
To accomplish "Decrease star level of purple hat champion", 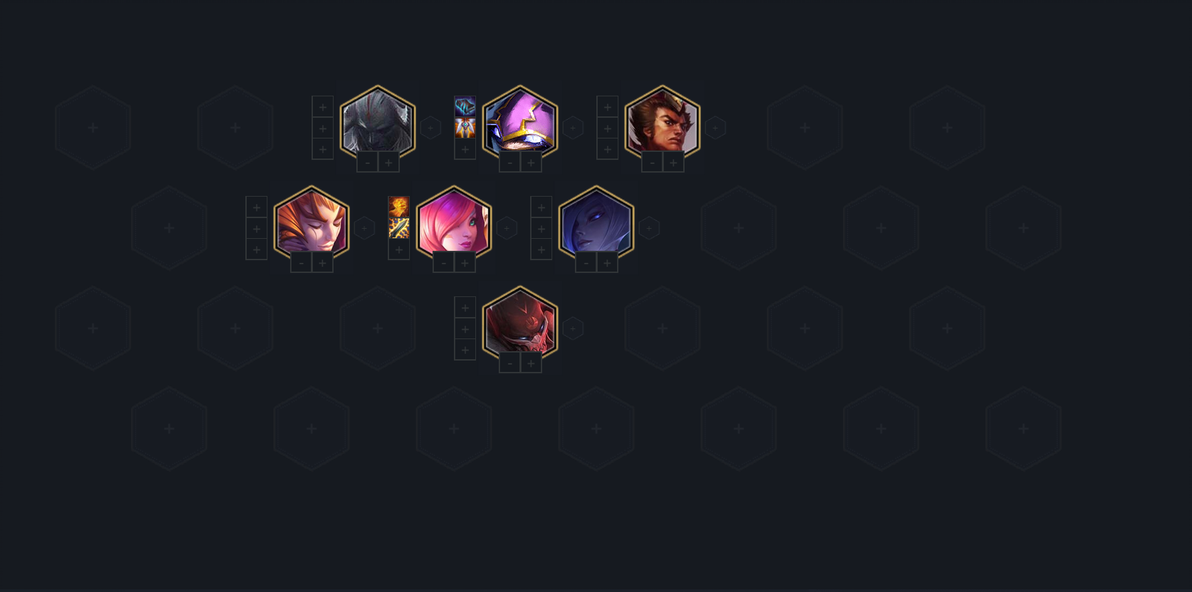I will coord(509,162).
